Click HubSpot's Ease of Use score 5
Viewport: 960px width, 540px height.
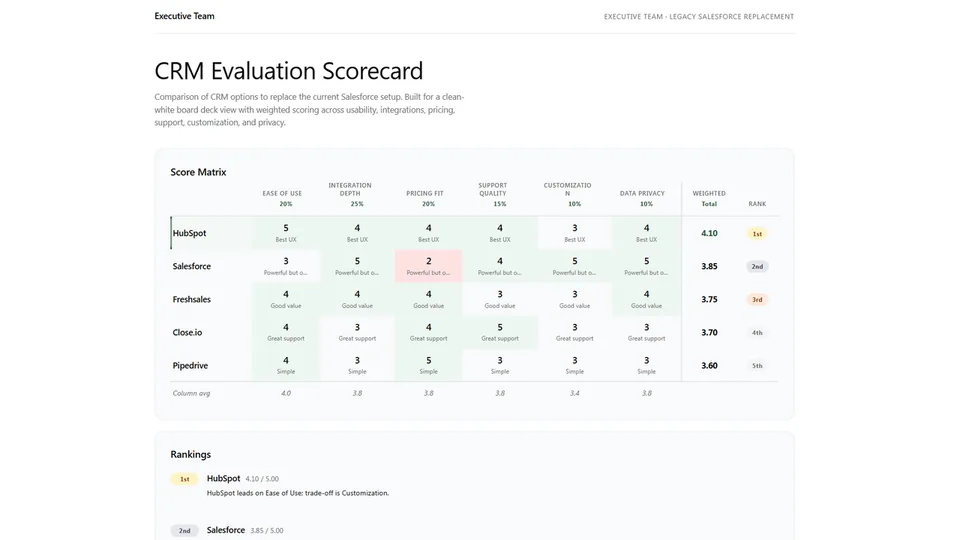(x=286, y=228)
